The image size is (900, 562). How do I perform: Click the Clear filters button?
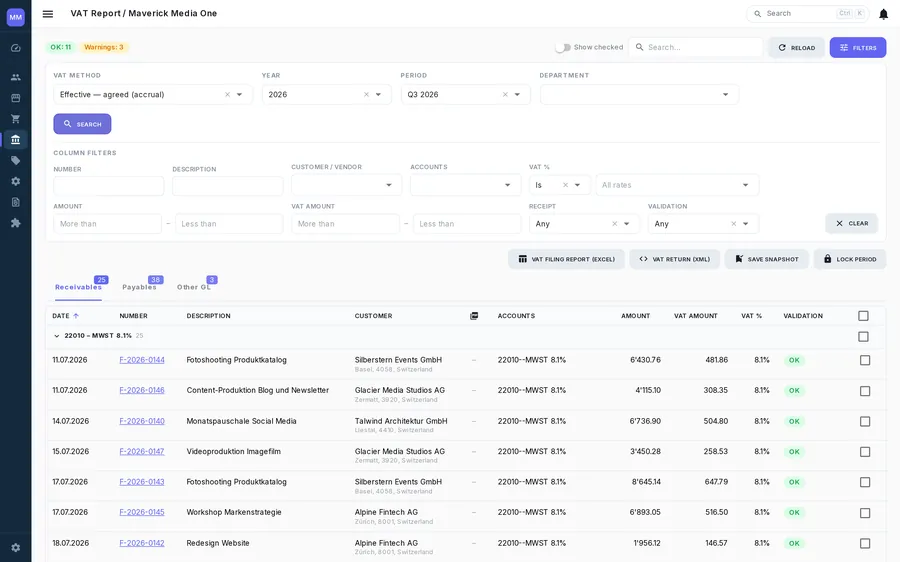point(852,223)
